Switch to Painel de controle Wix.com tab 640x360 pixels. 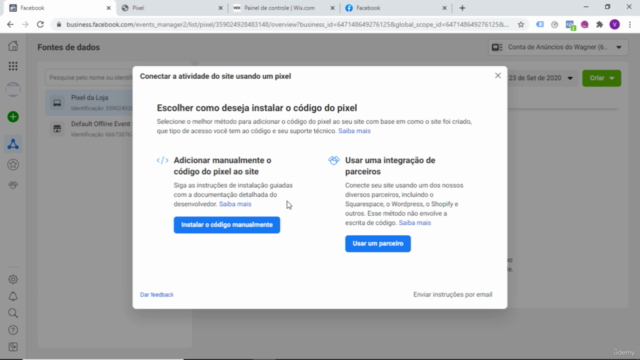[284, 8]
